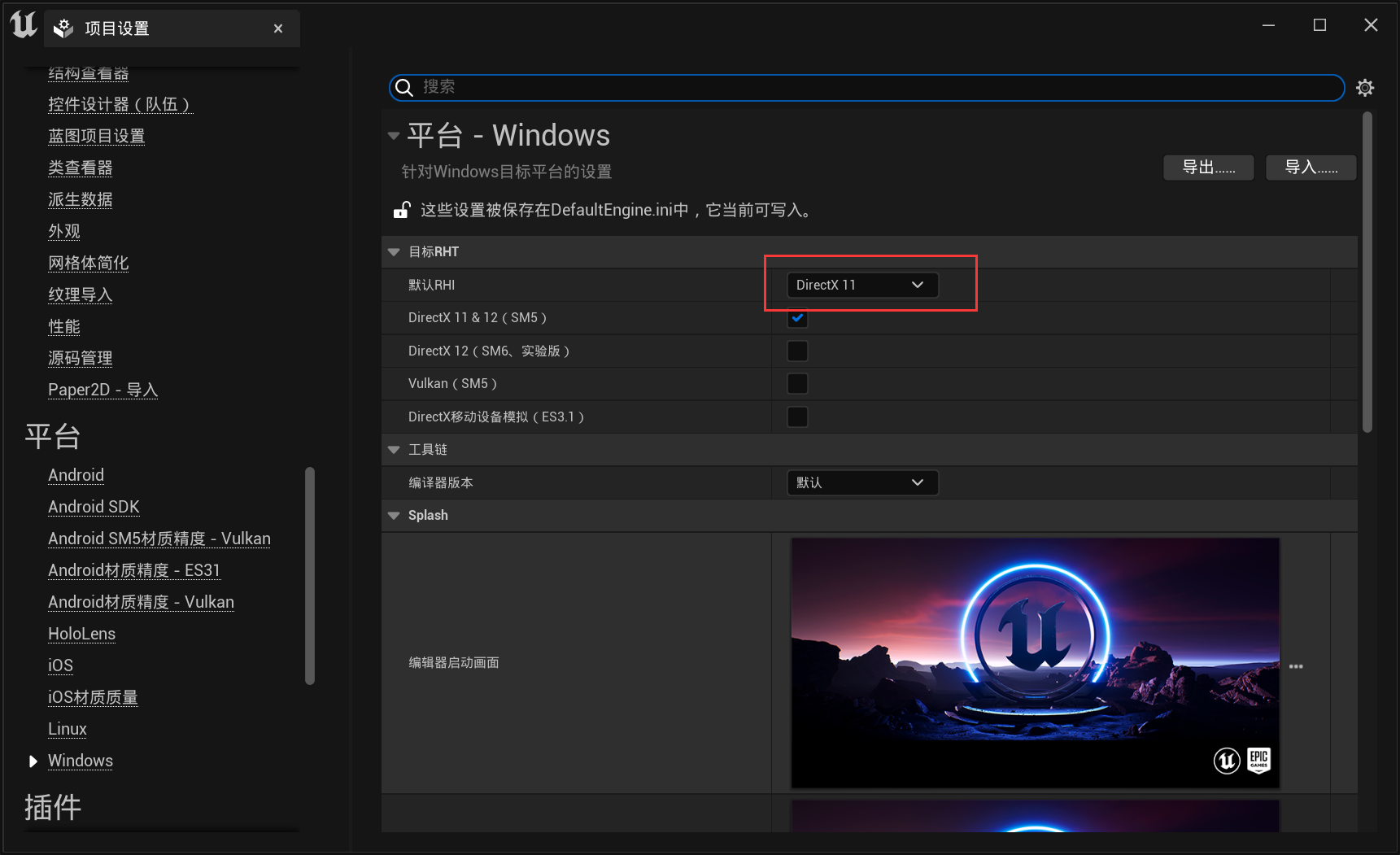This screenshot has height=855, width=1400.
Task: Open 类查看器 in sidebar
Action: 80,168
